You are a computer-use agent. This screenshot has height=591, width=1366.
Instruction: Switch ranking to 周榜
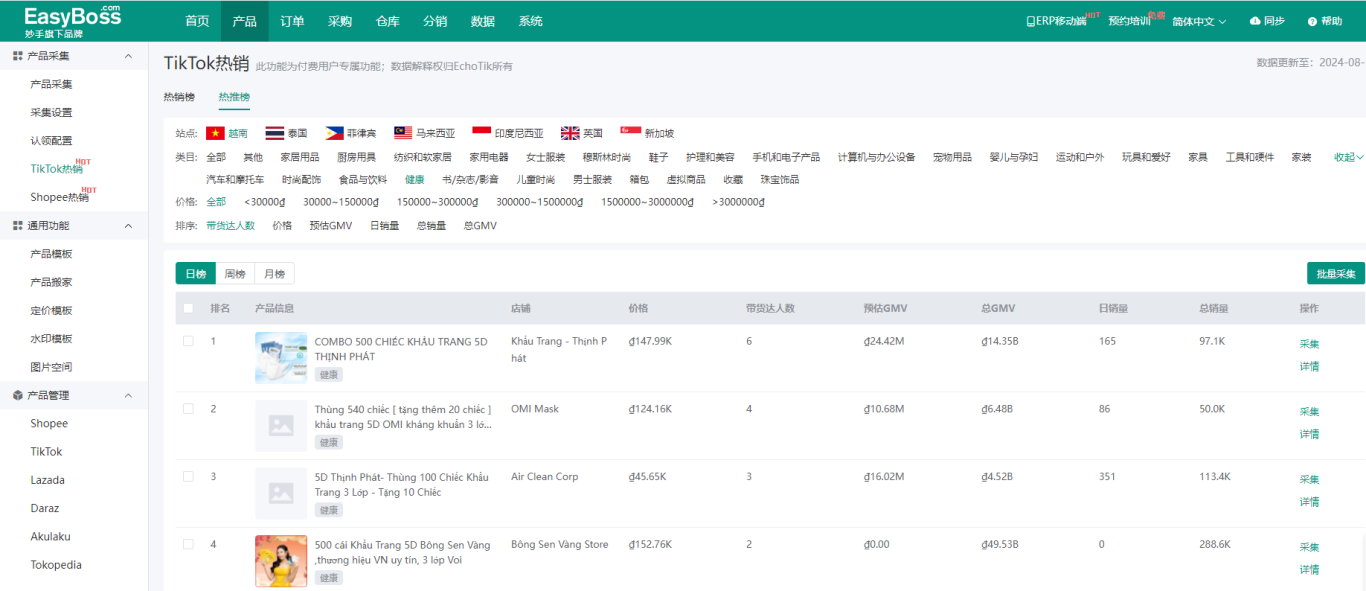(x=235, y=274)
